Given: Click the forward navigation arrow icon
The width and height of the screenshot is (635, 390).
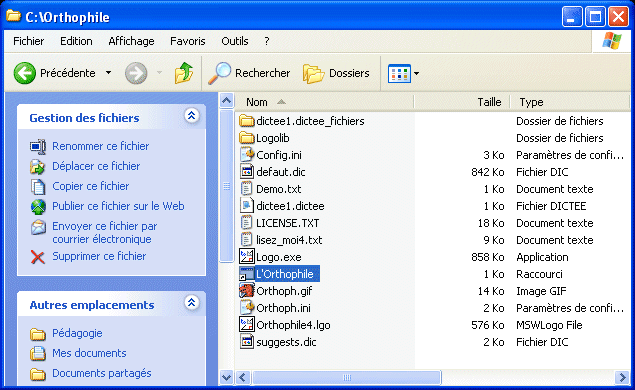Looking at the screenshot, I should point(136,73).
